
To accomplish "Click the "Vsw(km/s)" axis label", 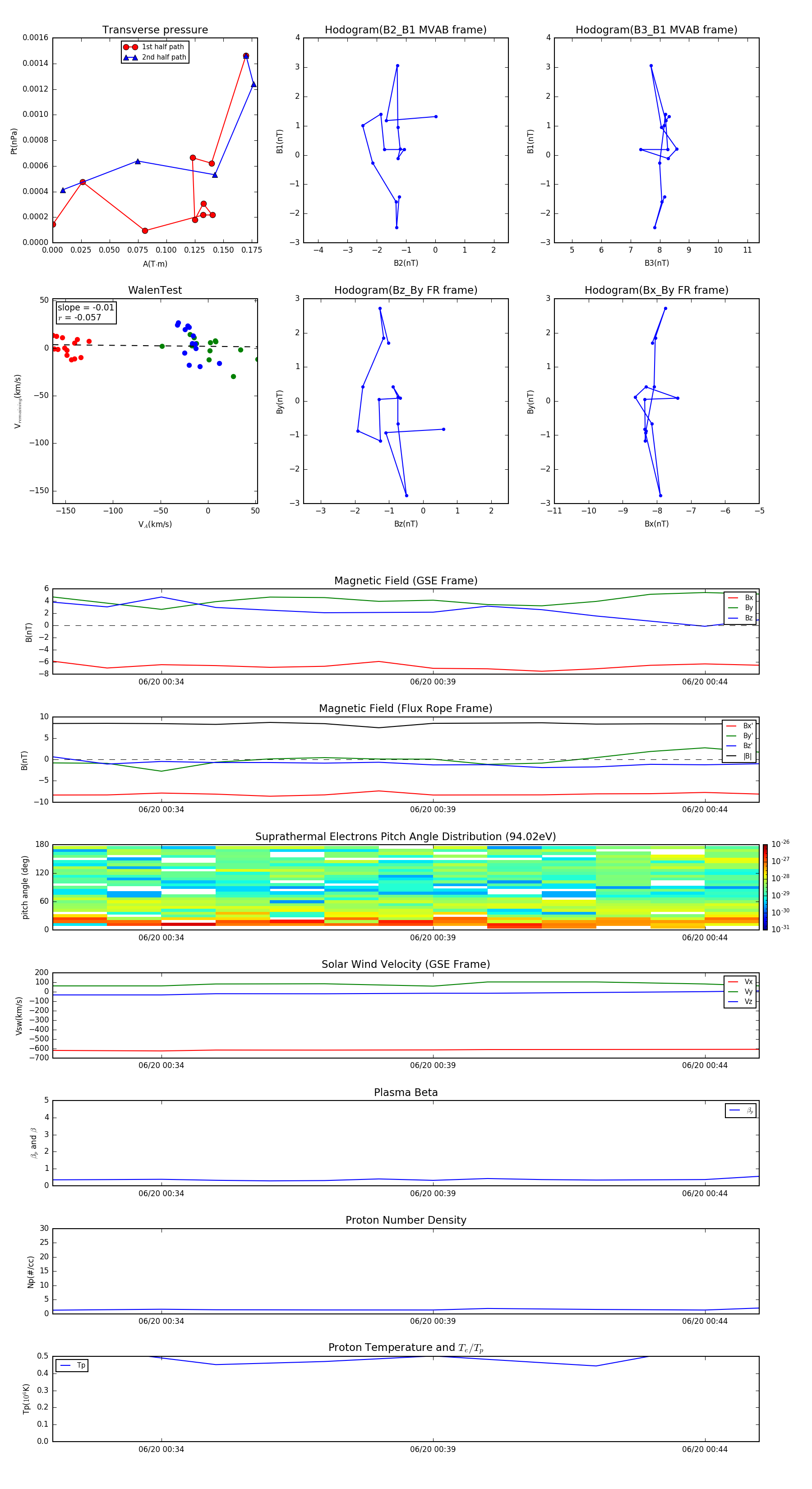I will point(19,1016).
